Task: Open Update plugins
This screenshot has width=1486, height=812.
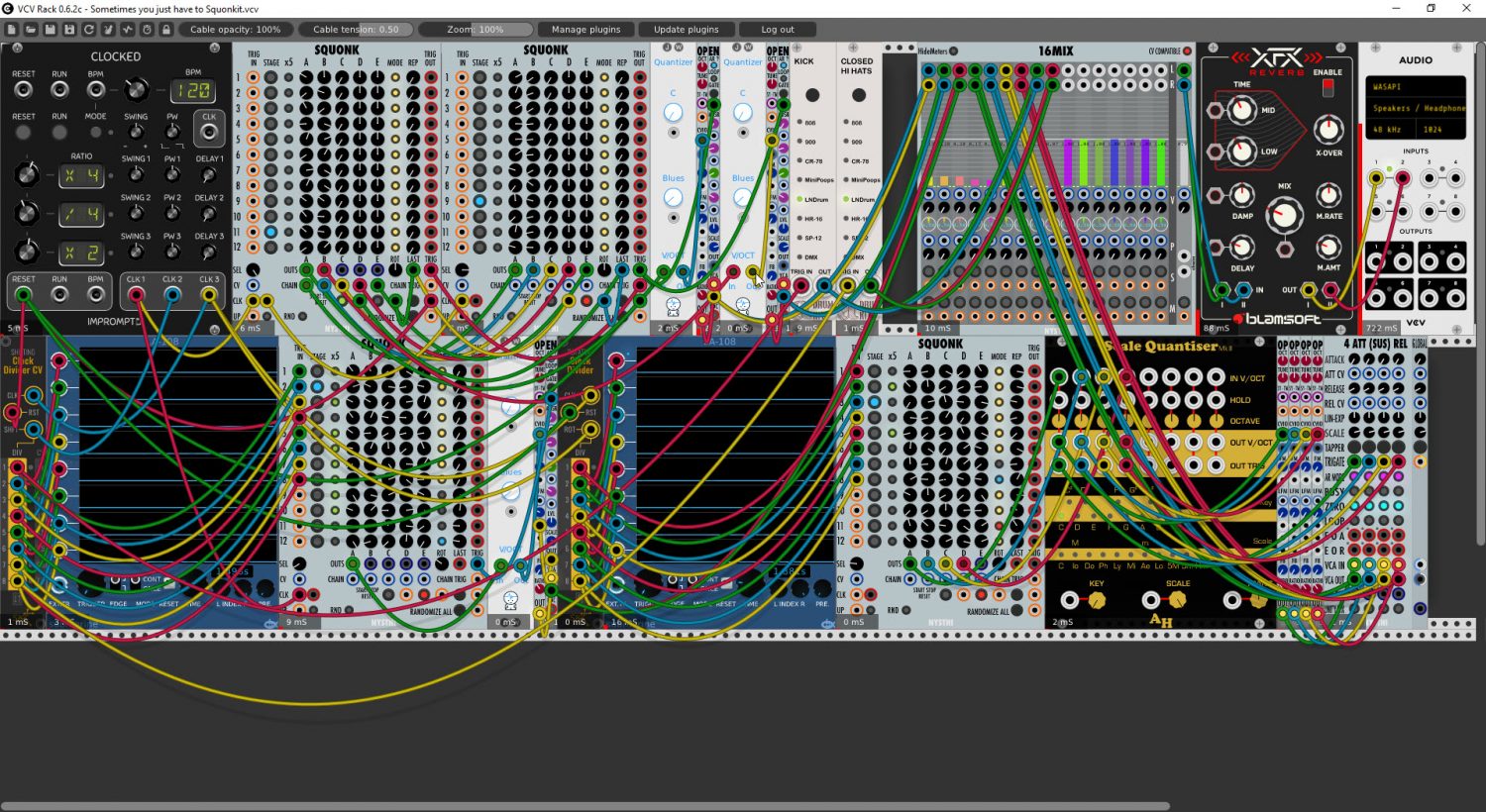Action: (x=687, y=30)
